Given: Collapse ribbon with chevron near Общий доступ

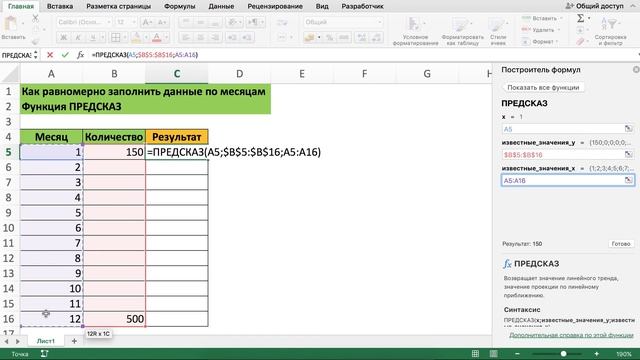Looking at the screenshot, I should click(x=633, y=6).
